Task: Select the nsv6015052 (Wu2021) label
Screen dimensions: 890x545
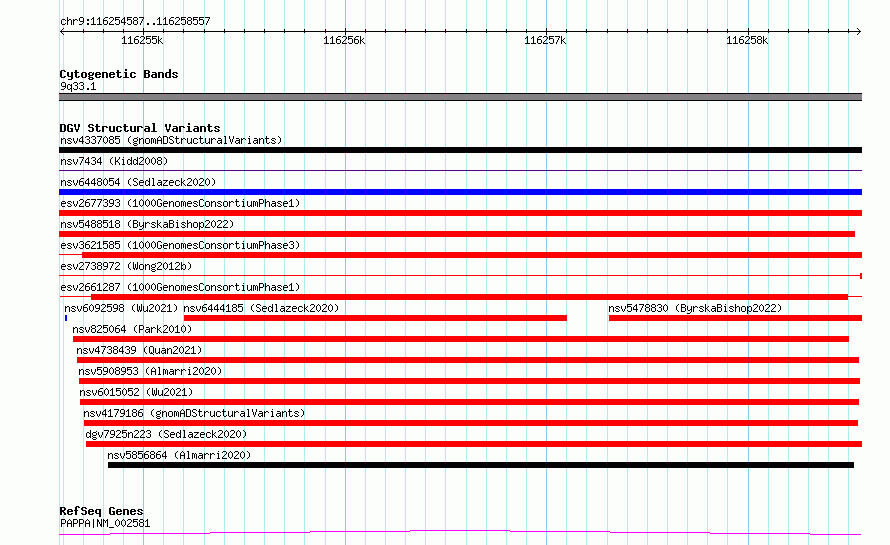Action: pos(136,392)
